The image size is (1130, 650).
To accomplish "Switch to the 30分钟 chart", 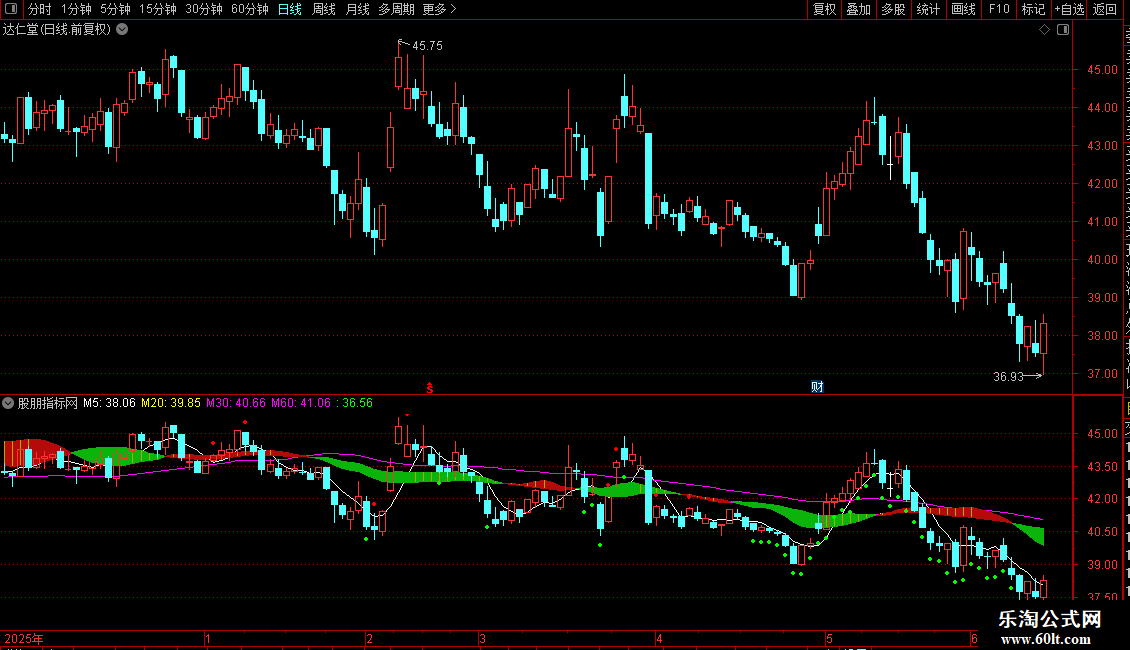I will click(204, 9).
